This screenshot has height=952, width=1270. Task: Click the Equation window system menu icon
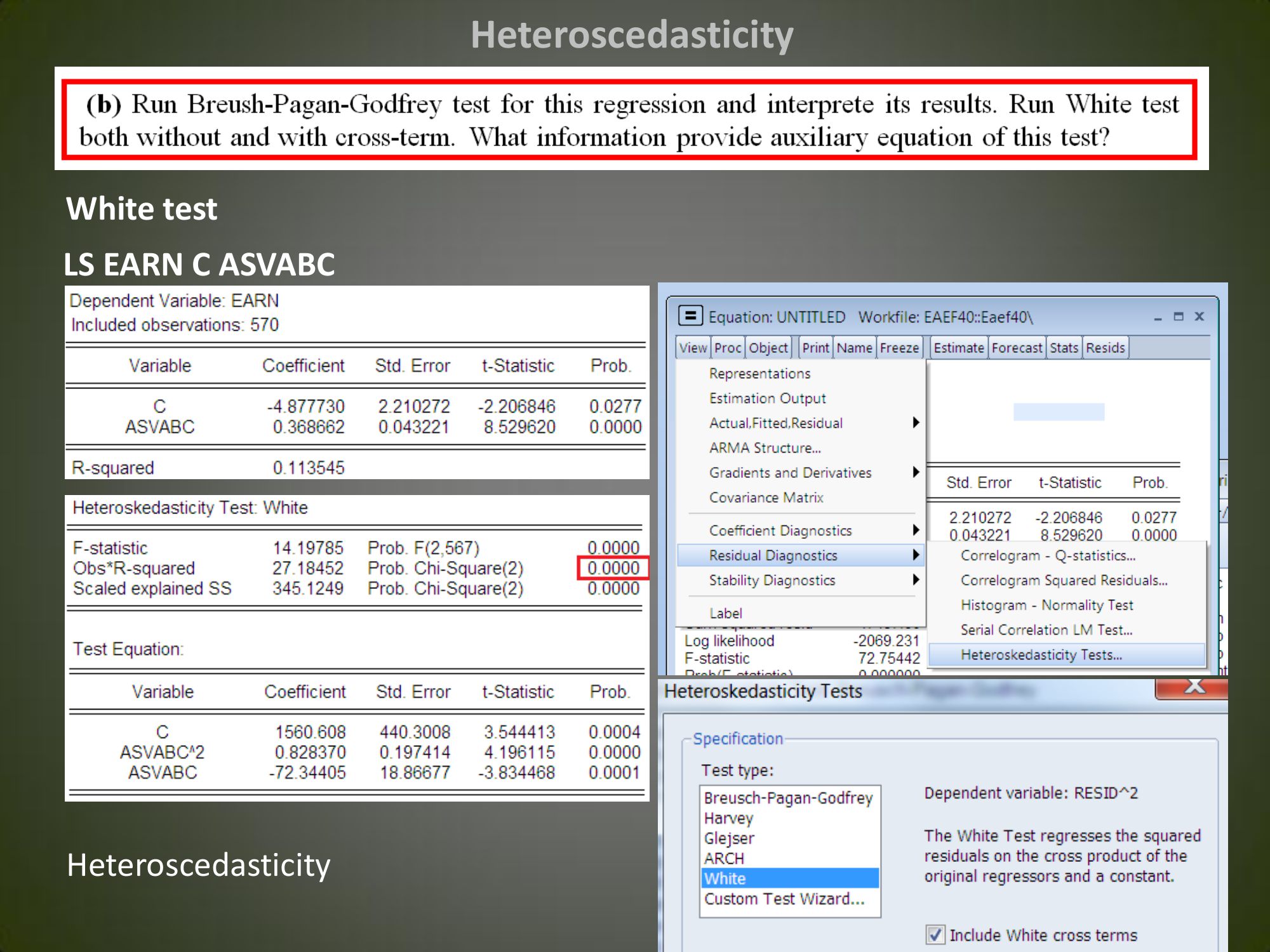[x=690, y=315]
